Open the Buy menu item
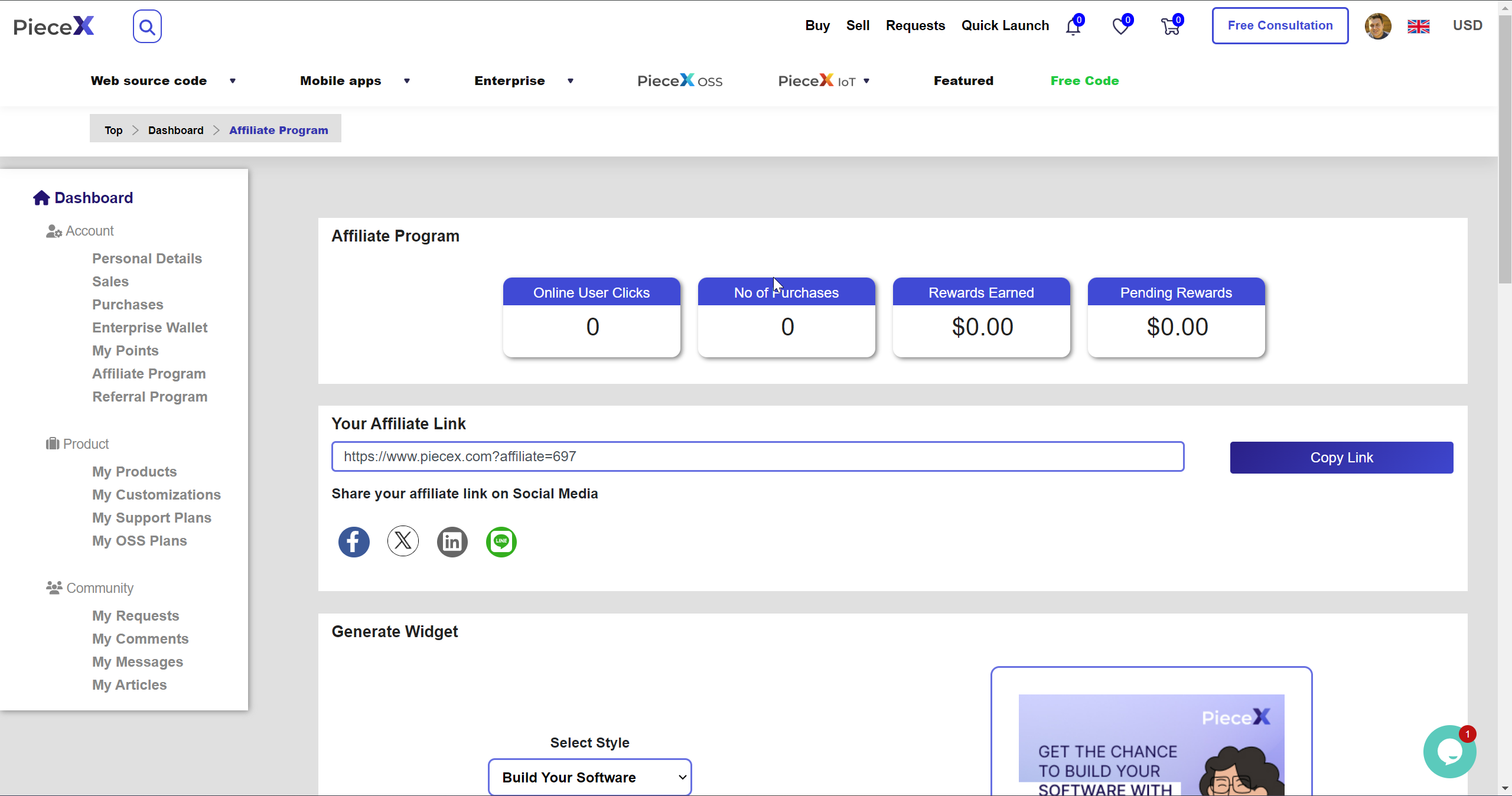The image size is (1512, 796). (817, 25)
